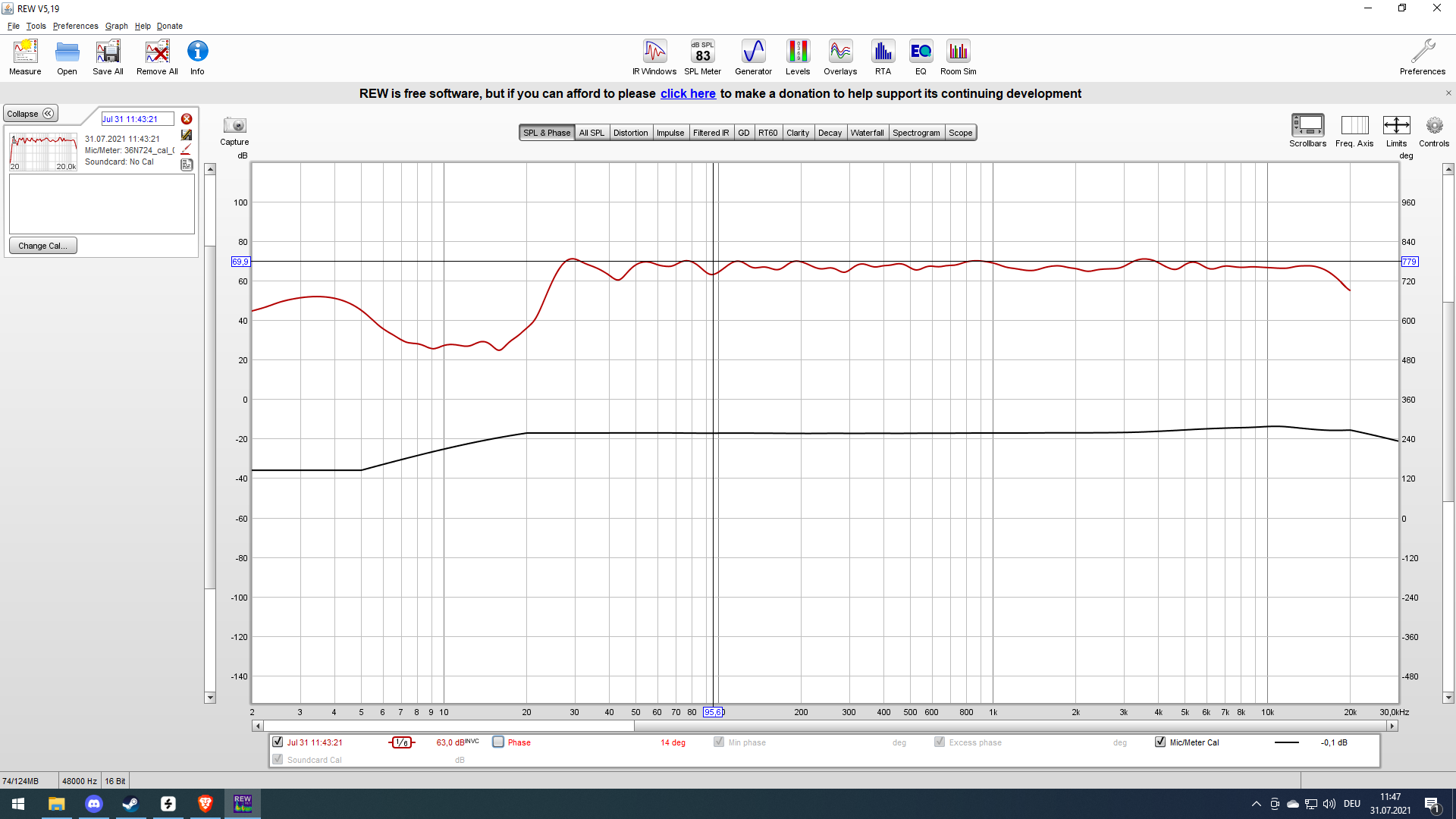
Task: Click the Capture camera icon
Action: click(234, 127)
